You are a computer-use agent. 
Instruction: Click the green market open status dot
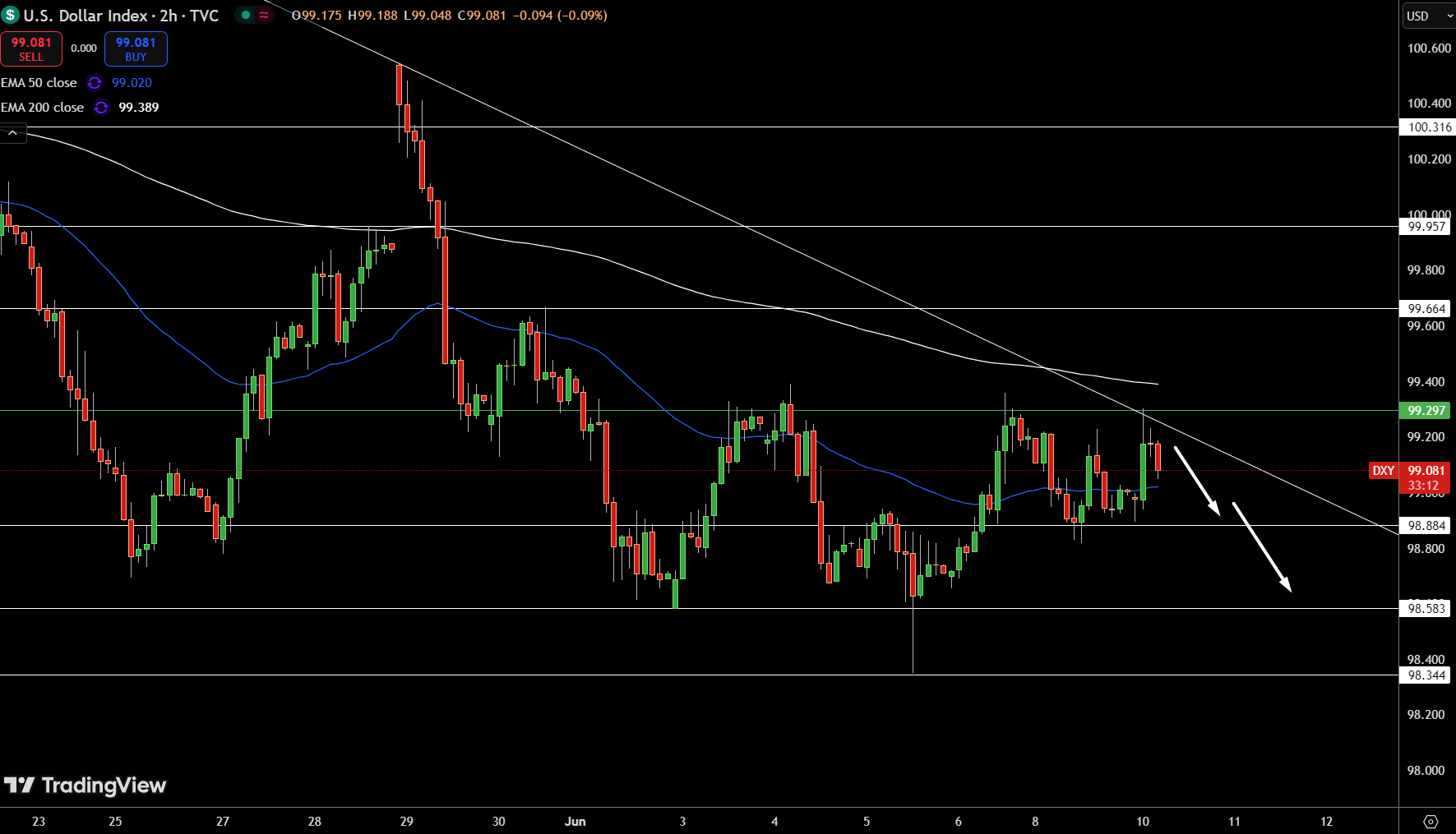pyautogui.click(x=246, y=15)
